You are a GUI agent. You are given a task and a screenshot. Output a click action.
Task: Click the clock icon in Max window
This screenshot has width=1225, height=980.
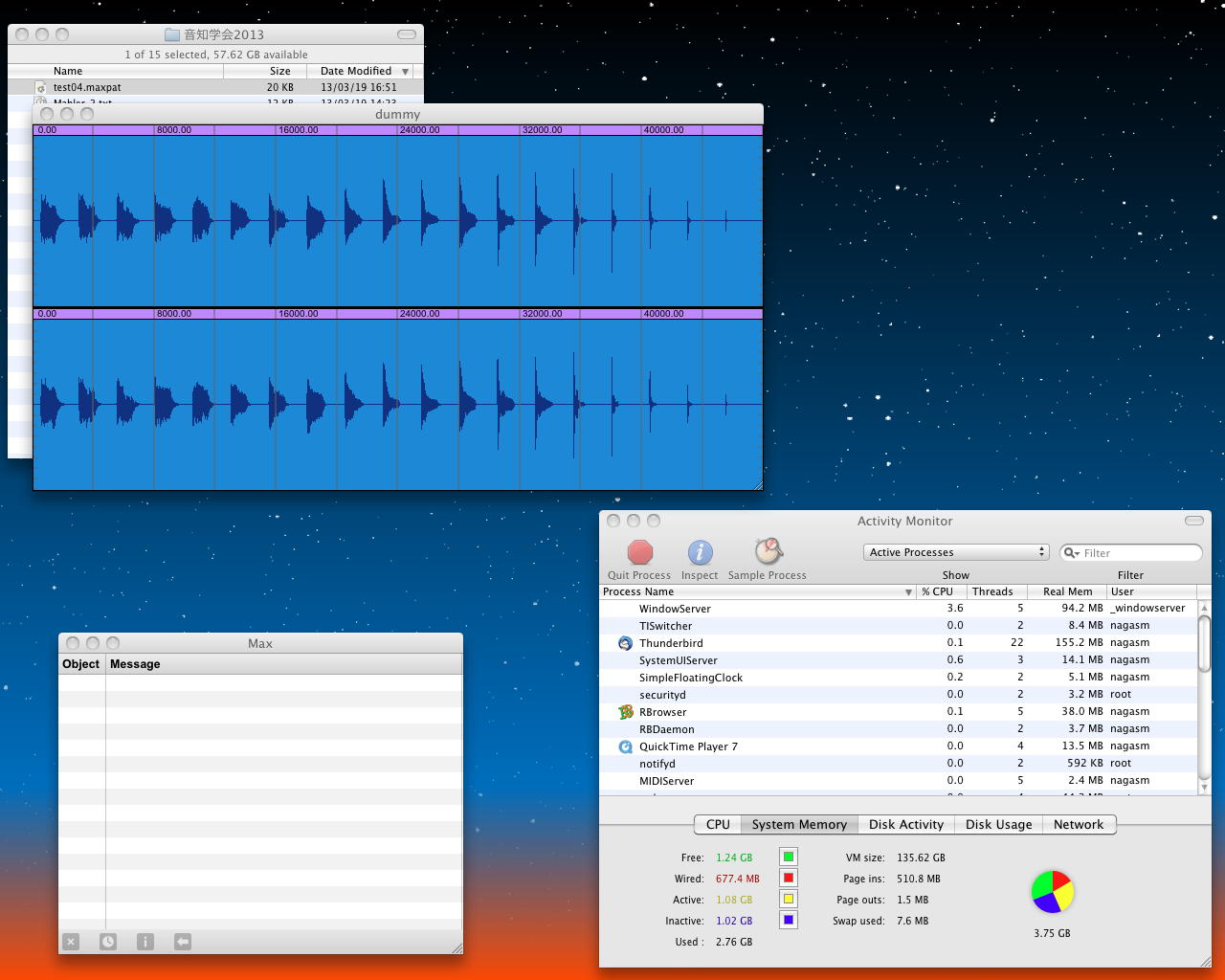[108, 942]
